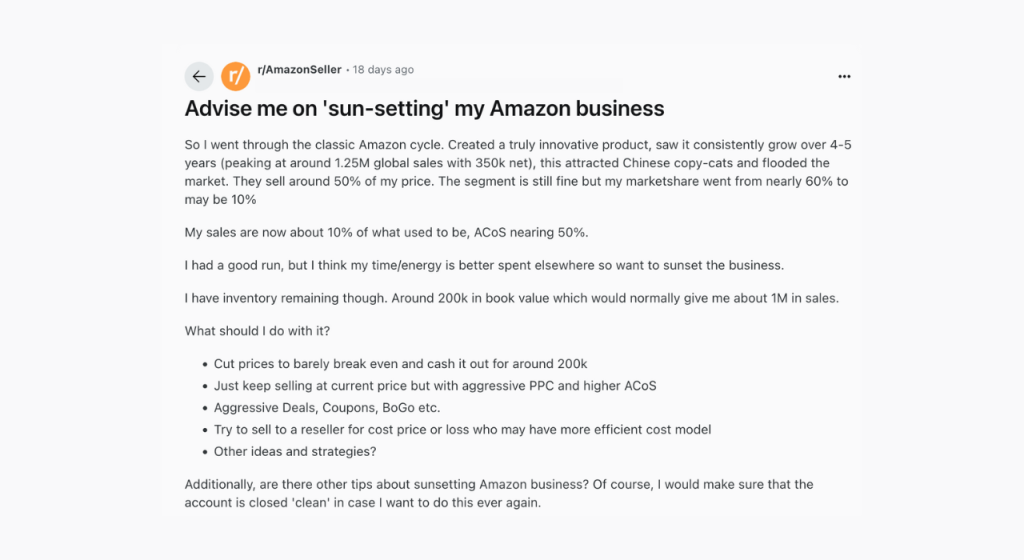
Task: Click the line mentioning 1.25M global sales
Action: point(507,163)
